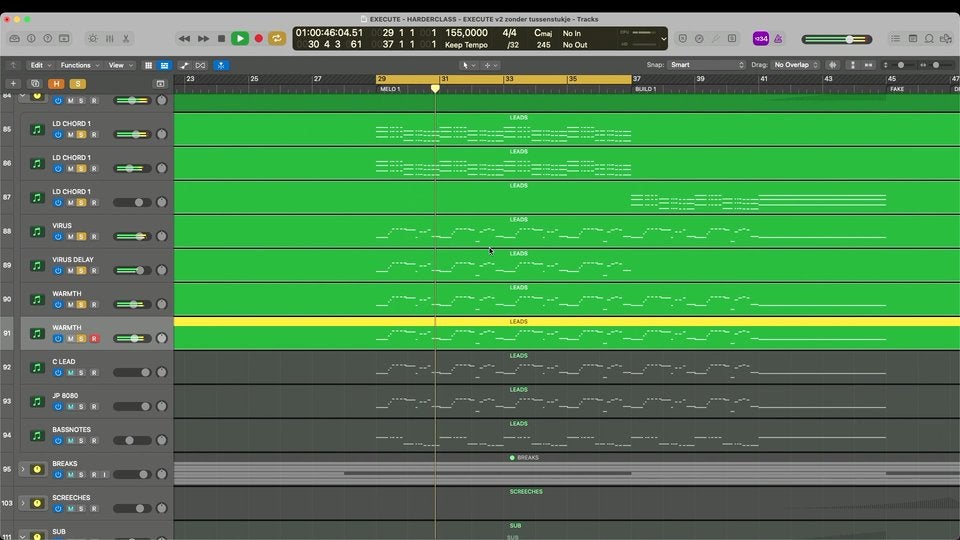Open the Drag mode No Overlap dropdown

tap(796, 65)
